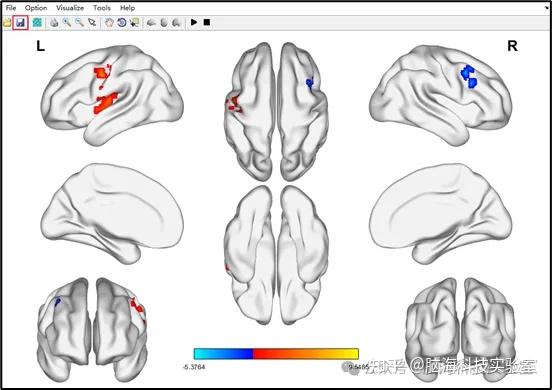Click the left hemisphere medial brain view
Viewport: 552px width, 390px height.
click(112, 214)
